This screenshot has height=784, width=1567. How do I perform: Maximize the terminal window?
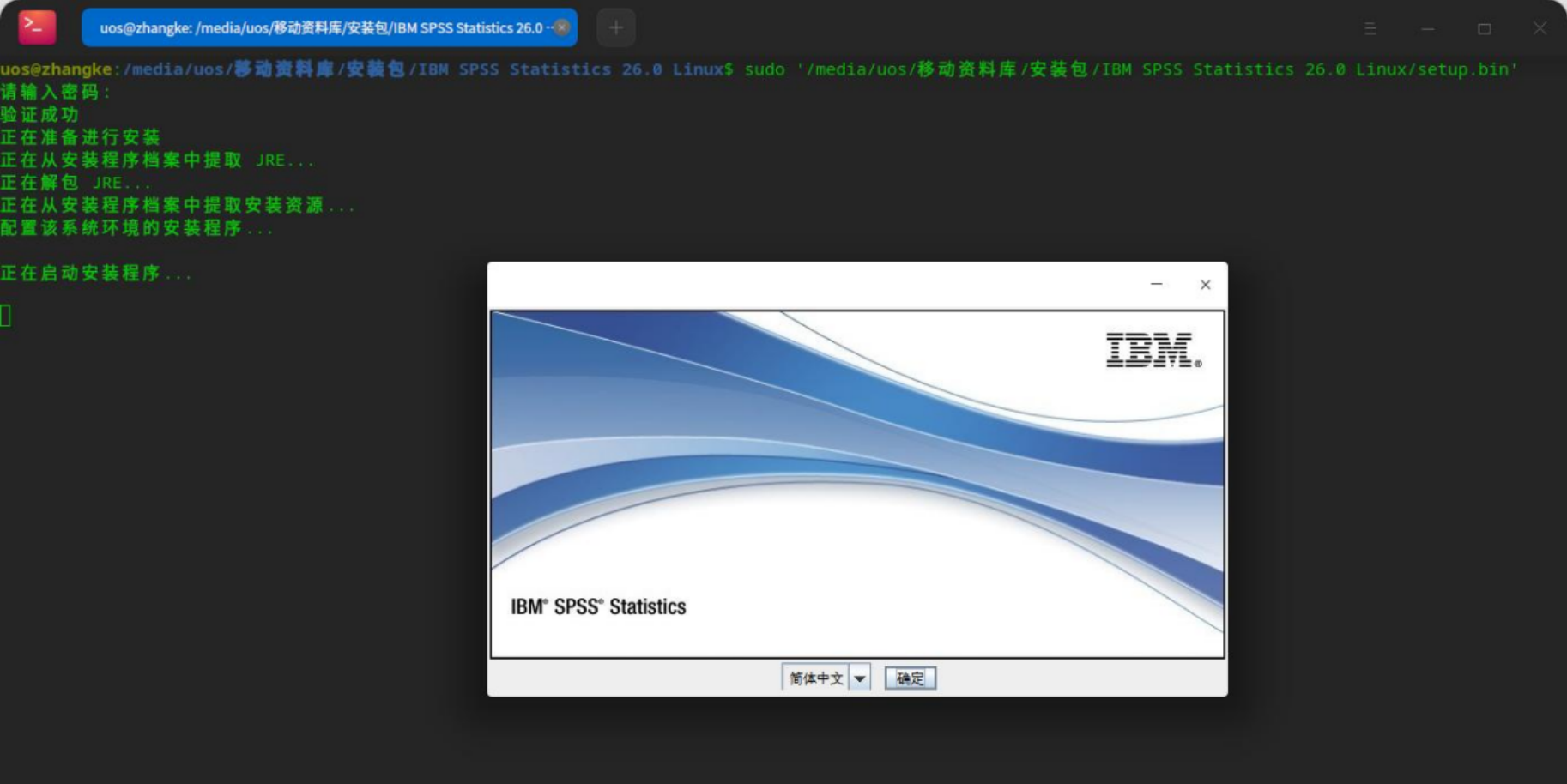coord(1484,28)
